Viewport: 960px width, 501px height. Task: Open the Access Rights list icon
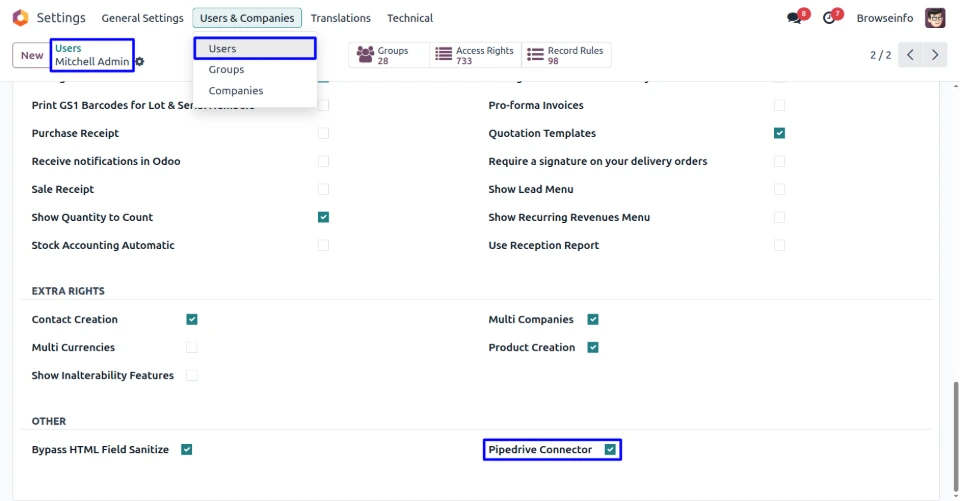click(443, 55)
